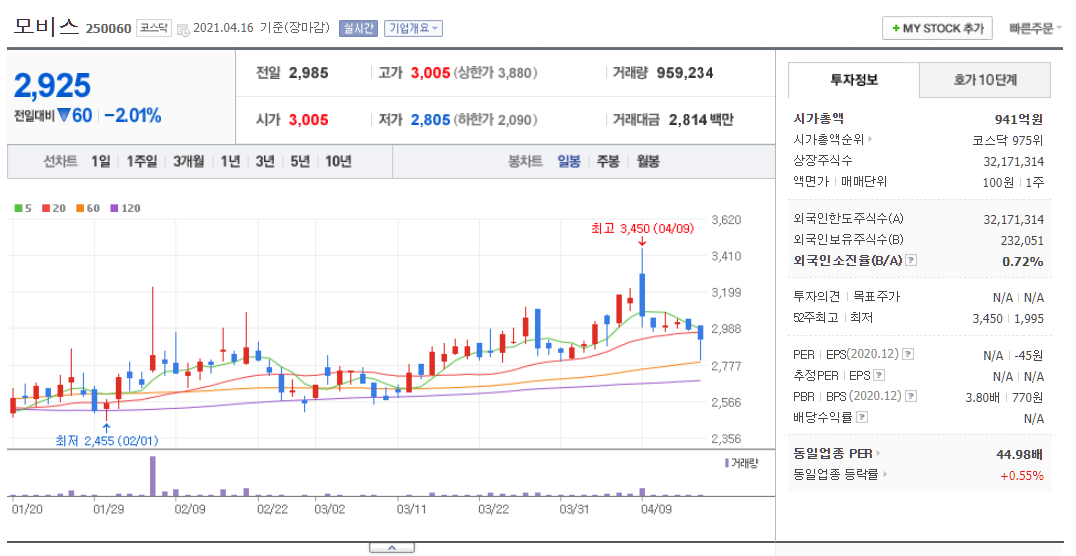The image size is (1076, 556).
Task: Open the 기업개요 dropdown
Action: point(413,28)
